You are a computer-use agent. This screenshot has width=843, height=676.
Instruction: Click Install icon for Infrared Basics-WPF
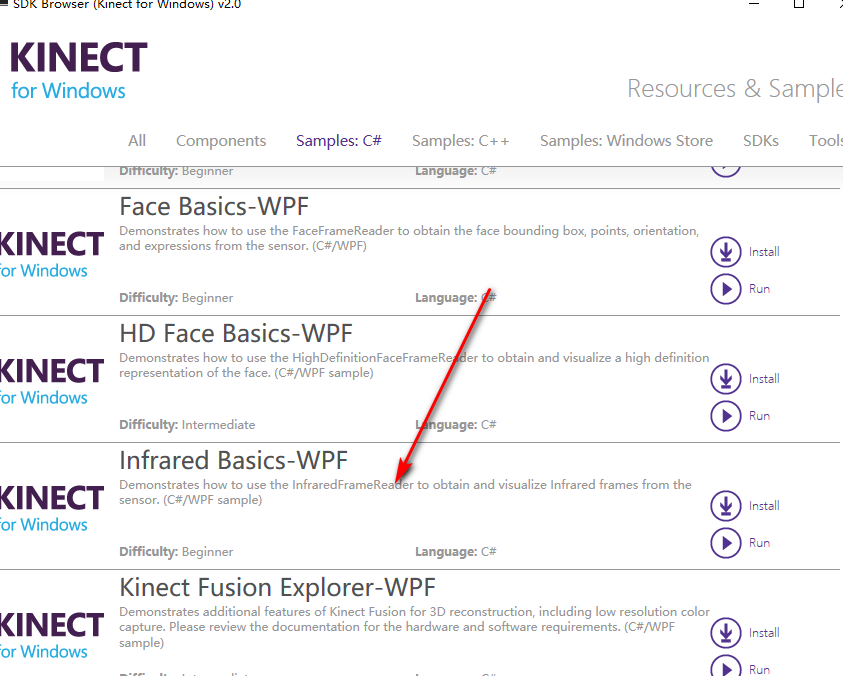(726, 506)
